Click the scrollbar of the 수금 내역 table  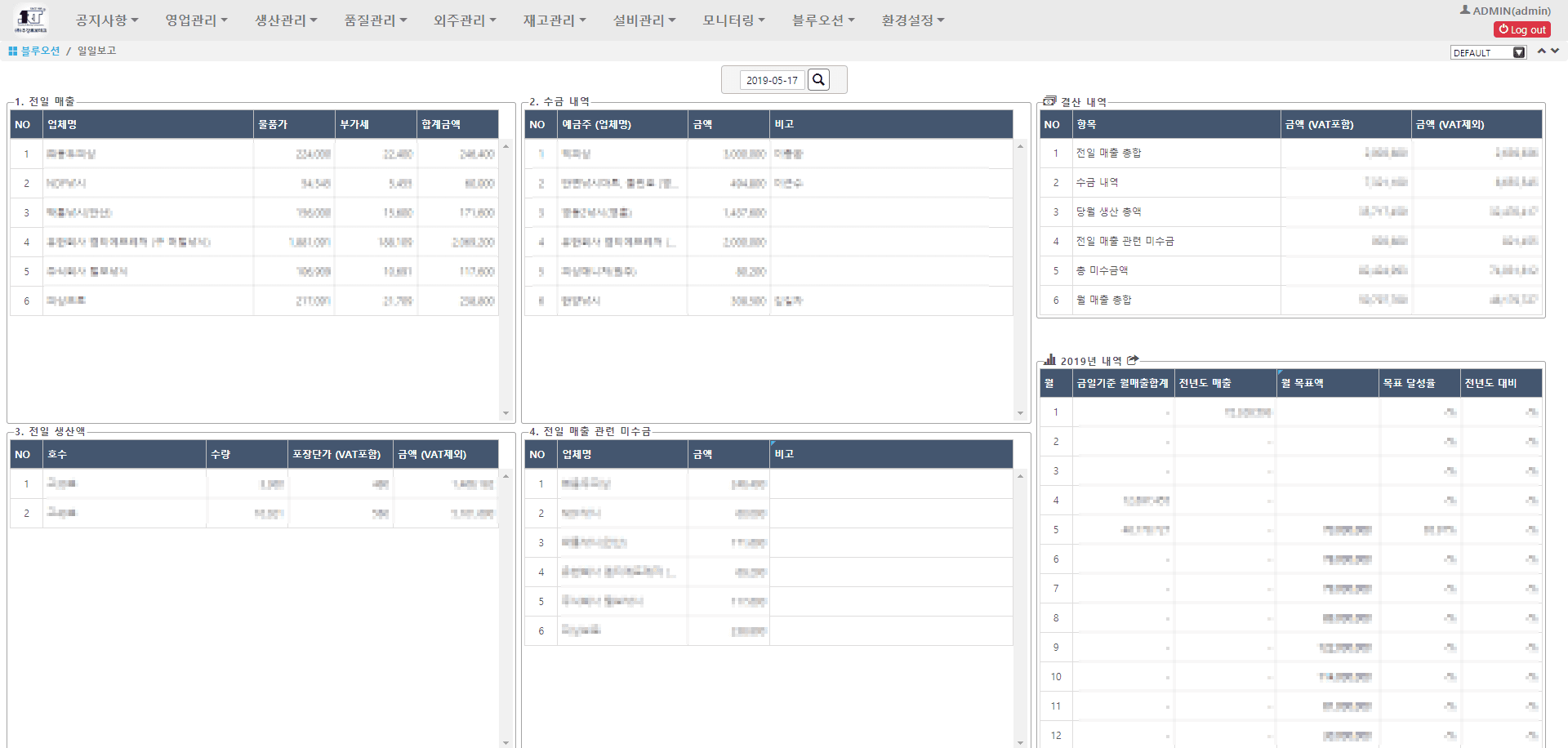(x=1020, y=278)
